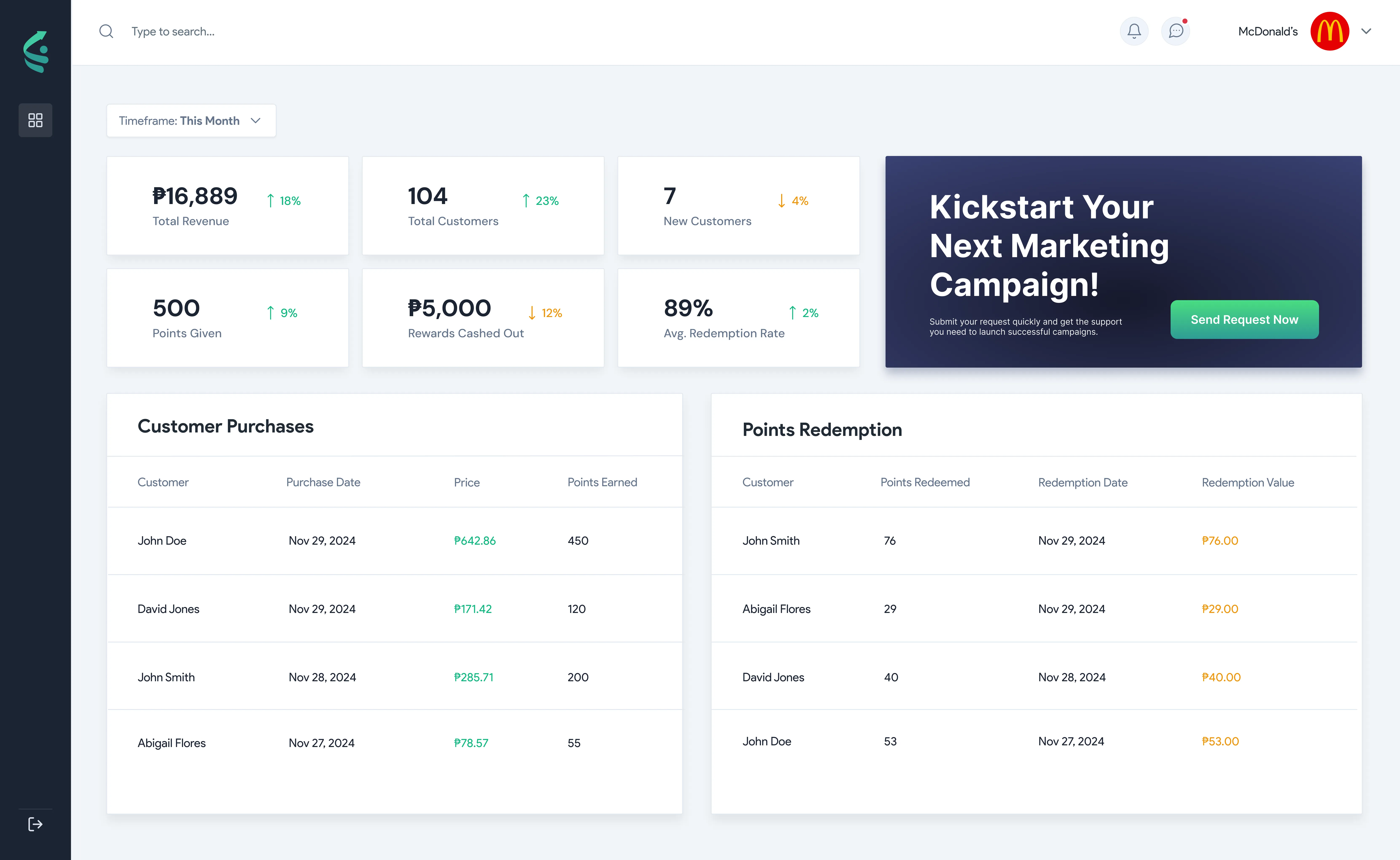
Task: Click the Points Redeemed column header
Action: click(925, 482)
